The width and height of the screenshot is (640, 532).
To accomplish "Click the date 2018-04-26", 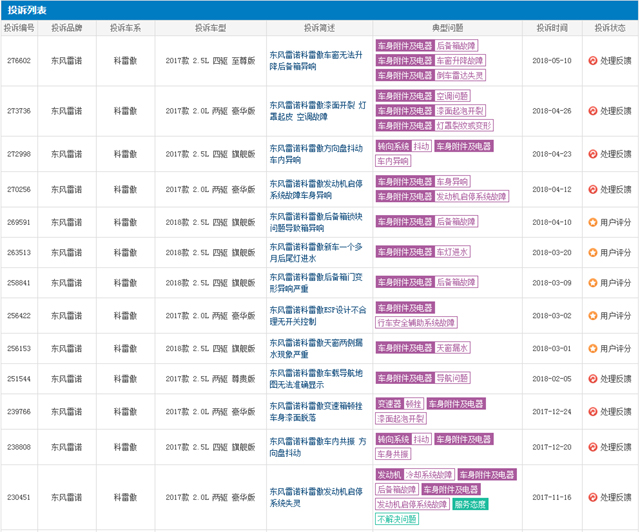I will tap(552, 111).
